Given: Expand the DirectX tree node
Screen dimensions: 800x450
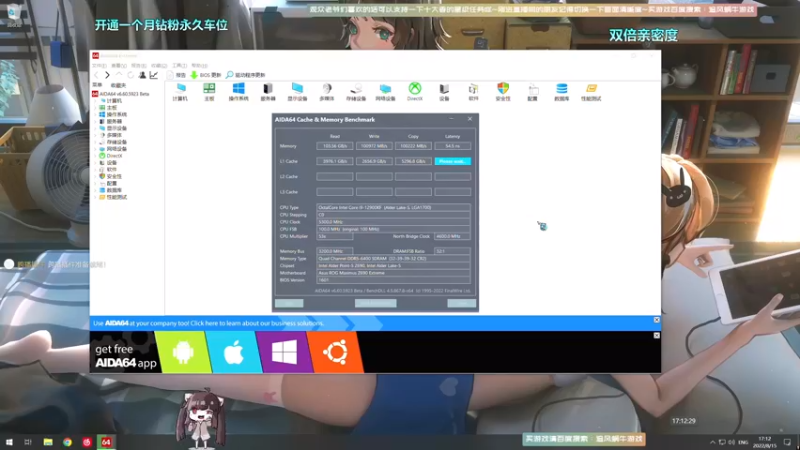Looking at the screenshot, I should click(95, 156).
